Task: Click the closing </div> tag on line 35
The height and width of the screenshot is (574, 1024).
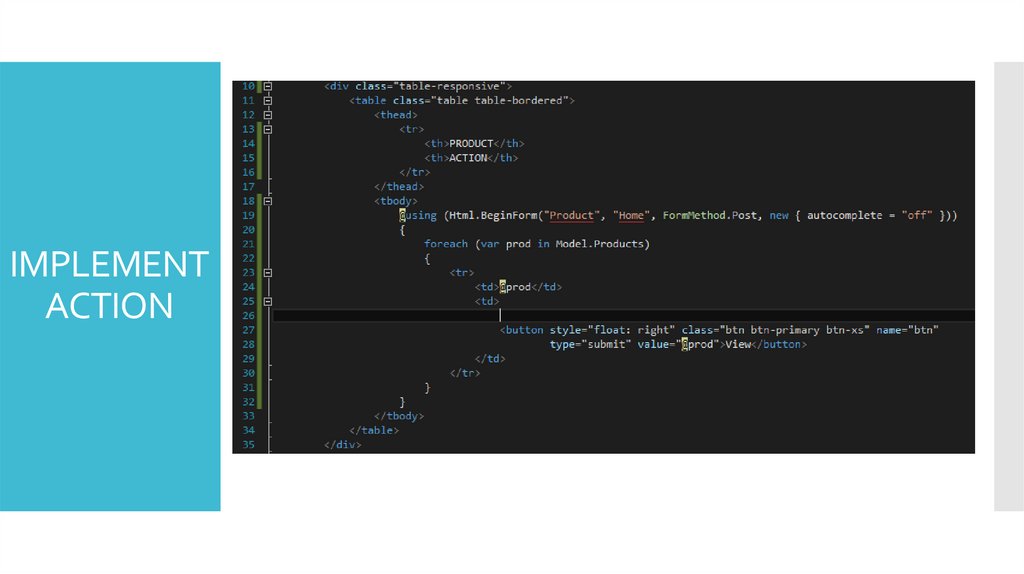Action: (342, 445)
